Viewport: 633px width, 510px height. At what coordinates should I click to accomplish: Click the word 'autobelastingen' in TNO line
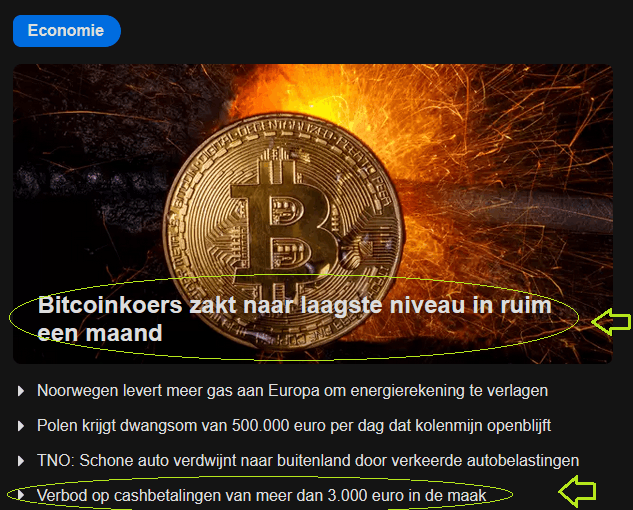click(523, 460)
